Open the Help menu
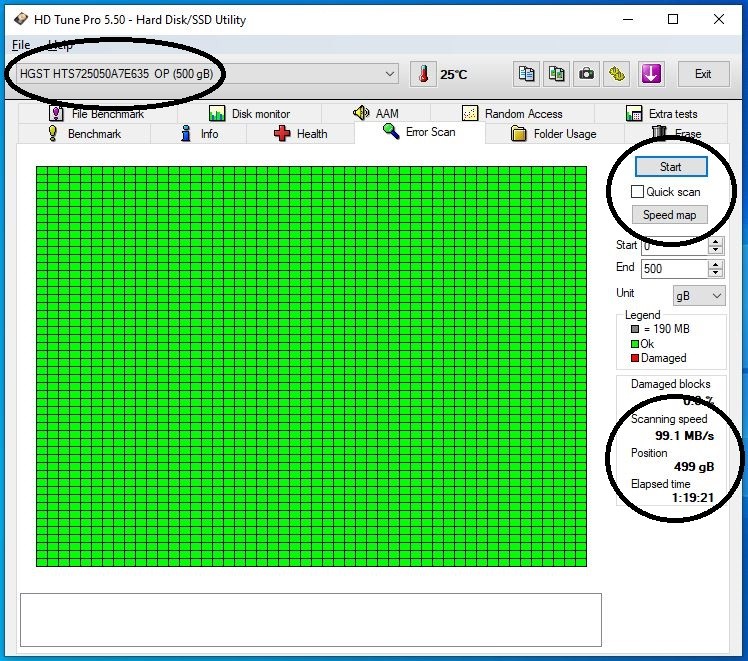 61,45
